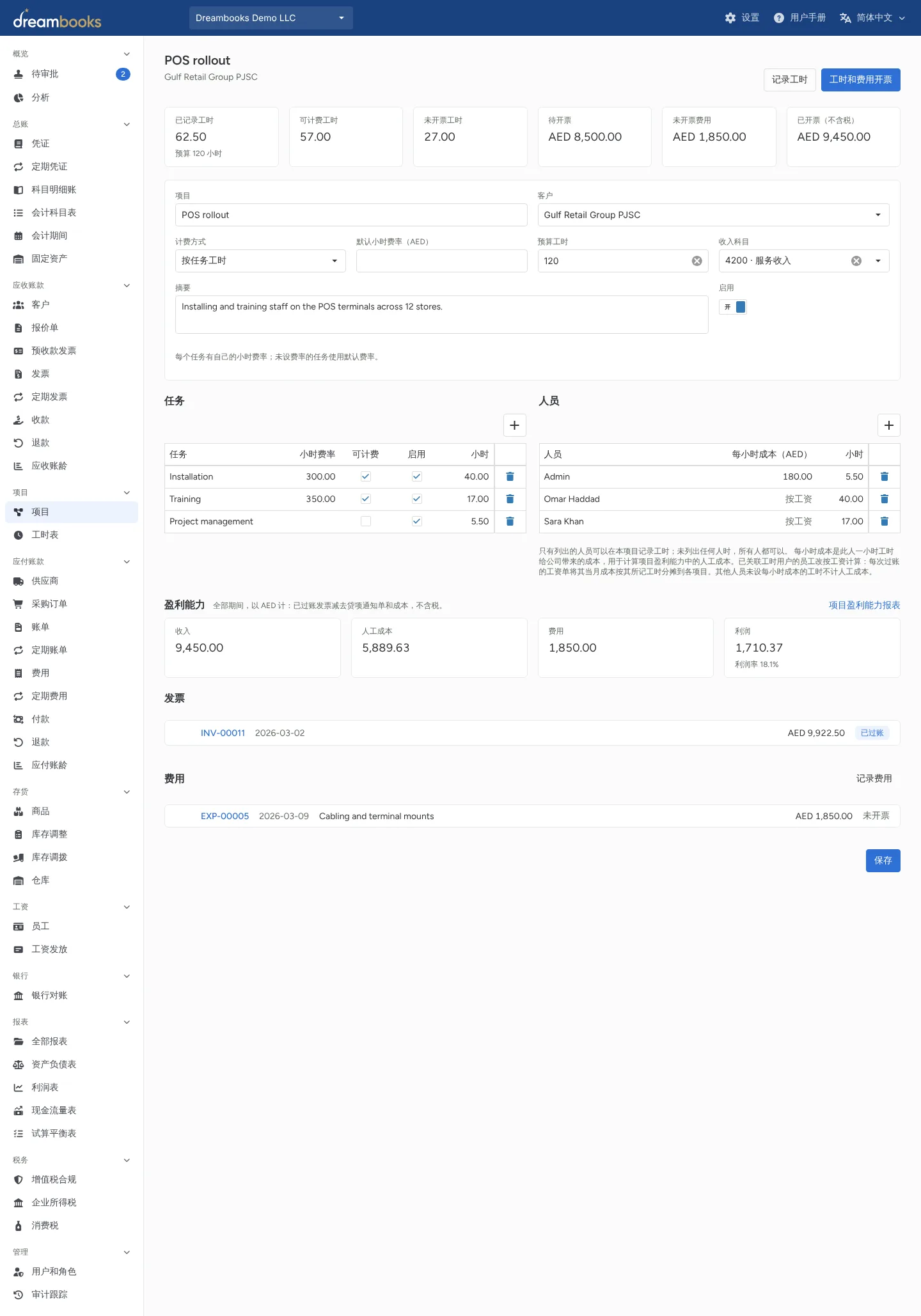Image resolution: width=921 pixels, height=1316 pixels.
Task: Check billable for Project management task
Action: pos(366,521)
